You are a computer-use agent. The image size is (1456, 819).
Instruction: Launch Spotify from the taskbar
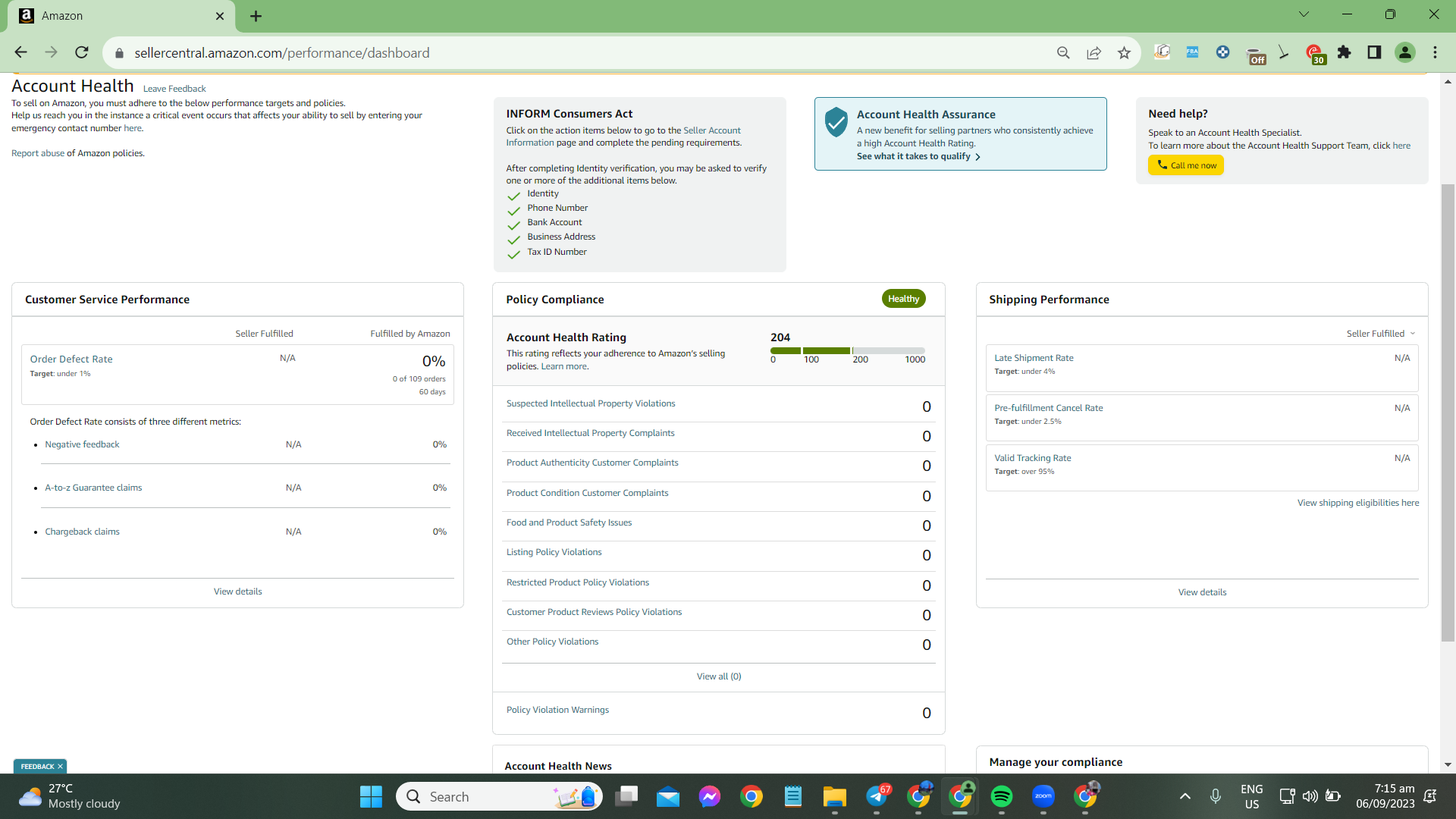[x=1002, y=796]
